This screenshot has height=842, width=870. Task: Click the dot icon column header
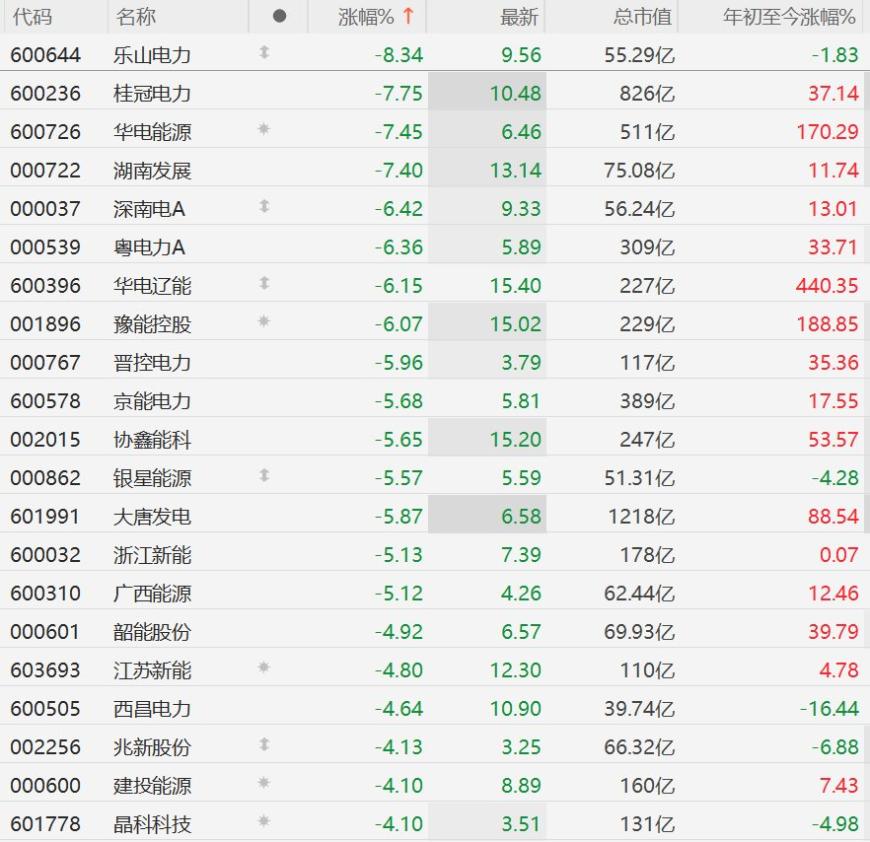click(x=280, y=16)
